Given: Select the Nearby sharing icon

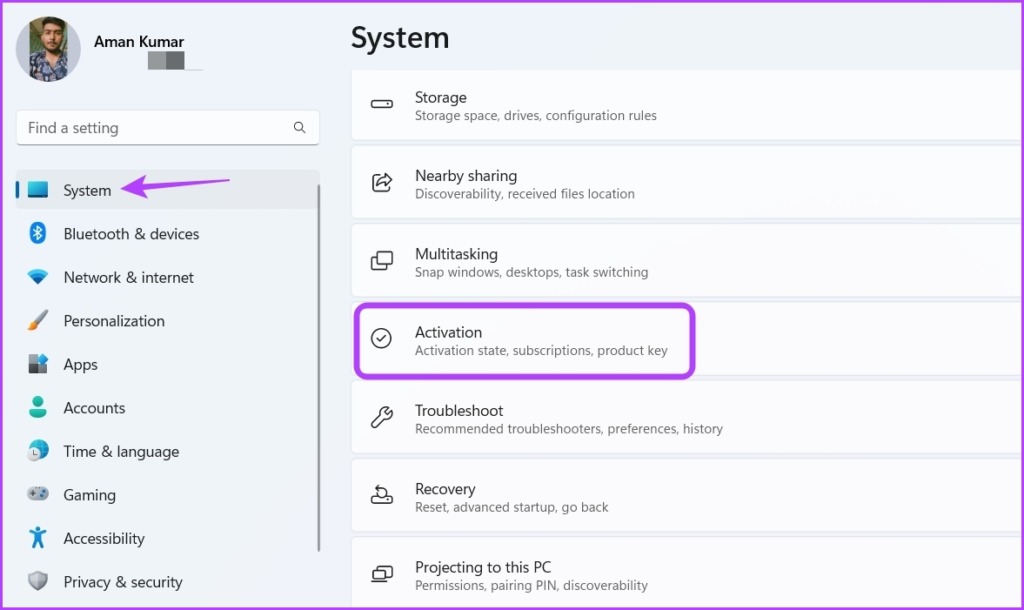Looking at the screenshot, I should pyautogui.click(x=382, y=183).
